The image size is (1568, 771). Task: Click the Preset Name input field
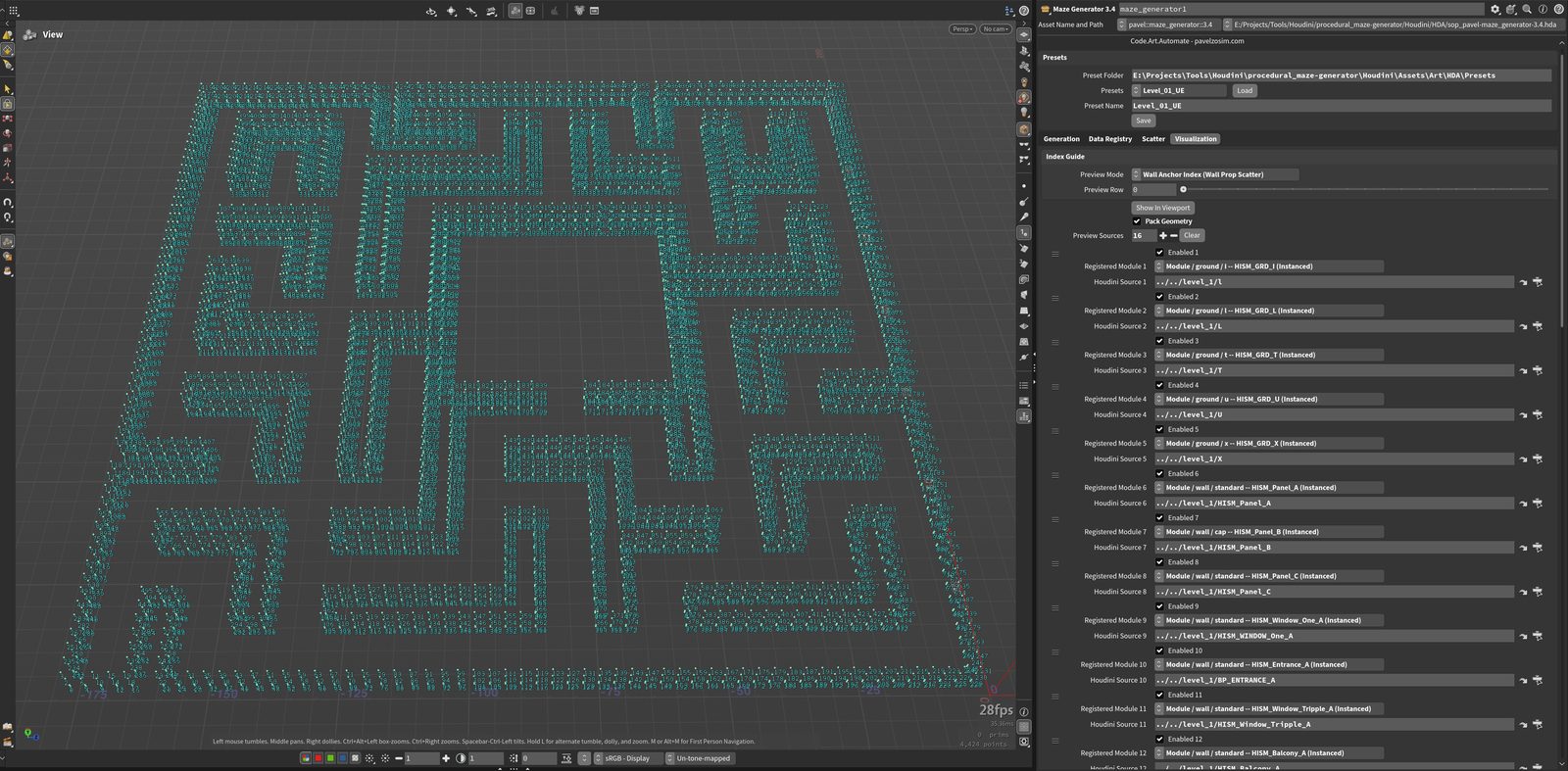click(x=1341, y=106)
